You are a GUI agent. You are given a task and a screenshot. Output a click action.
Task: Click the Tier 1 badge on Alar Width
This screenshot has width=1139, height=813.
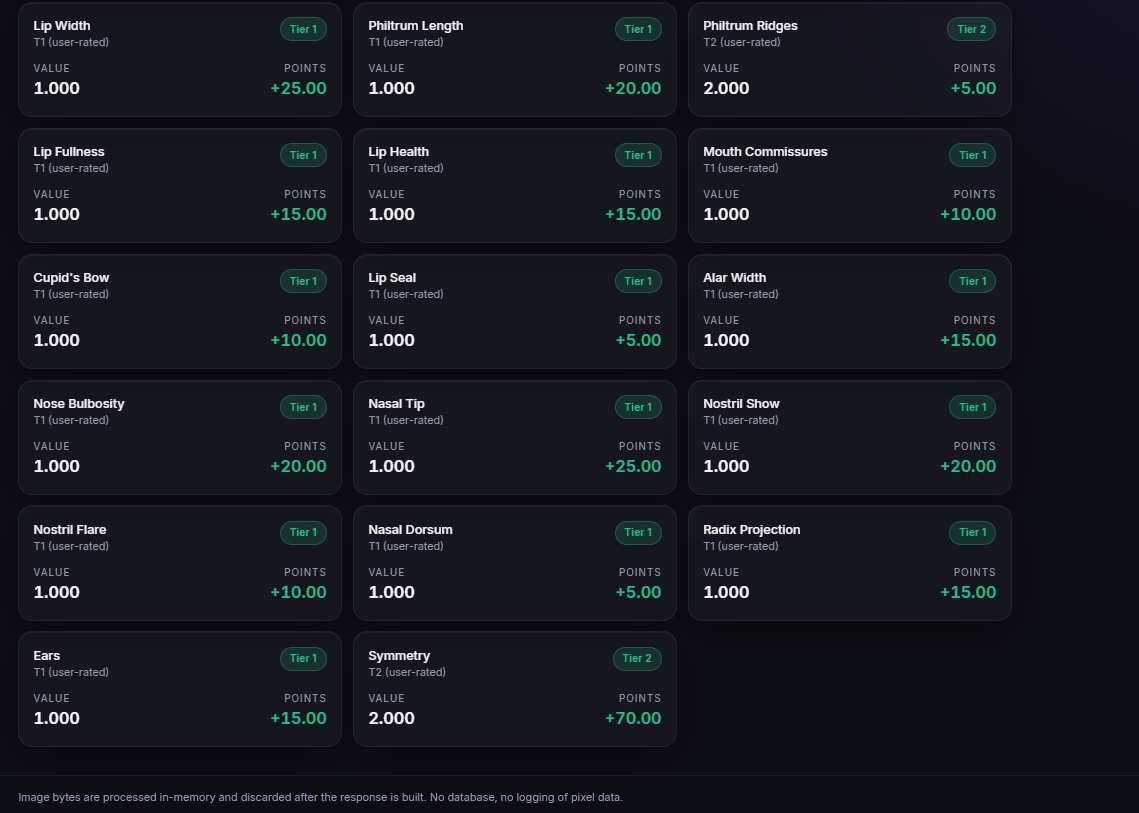[x=972, y=281]
